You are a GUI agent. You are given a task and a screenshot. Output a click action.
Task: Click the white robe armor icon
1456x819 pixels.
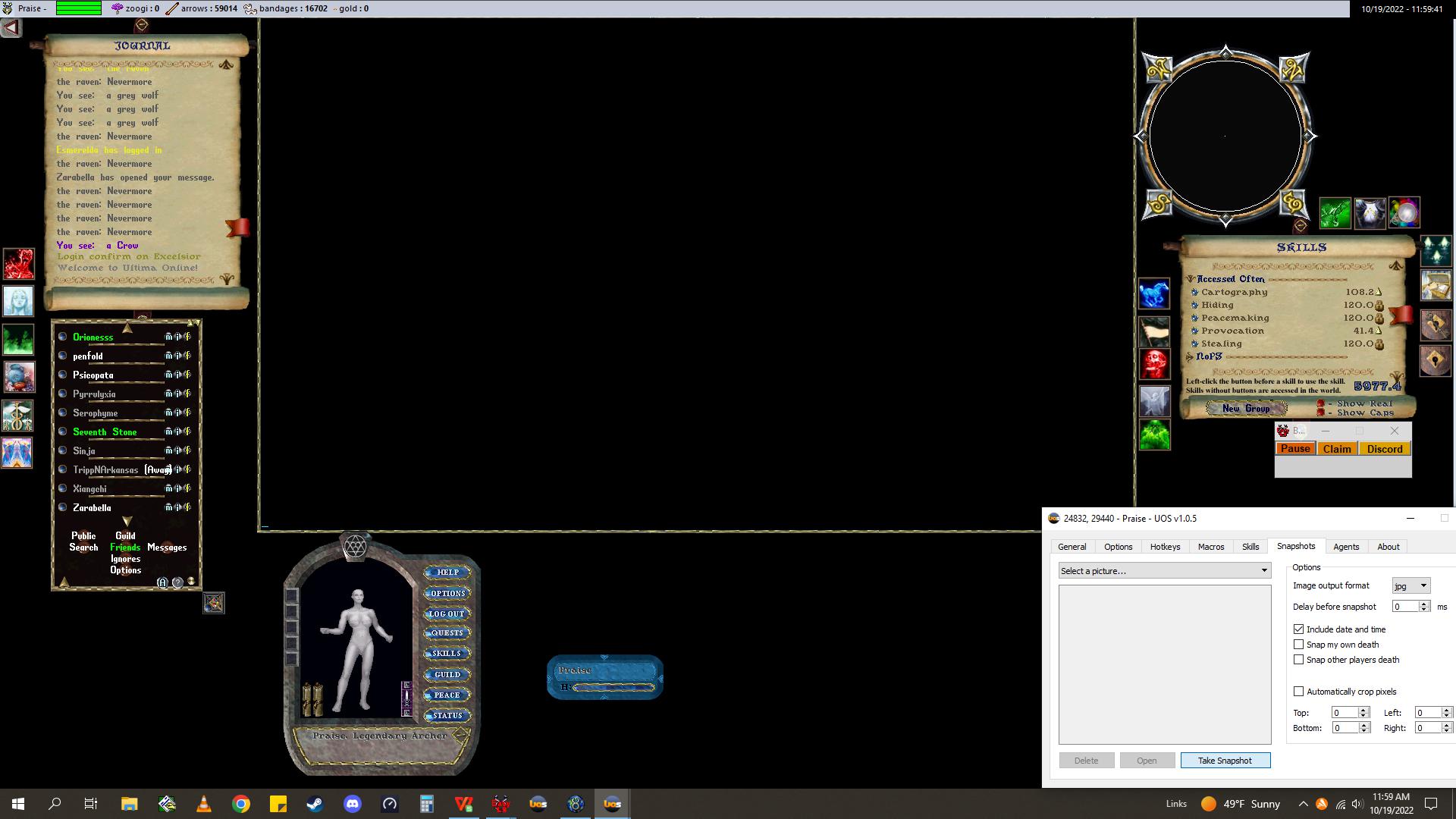click(1370, 213)
